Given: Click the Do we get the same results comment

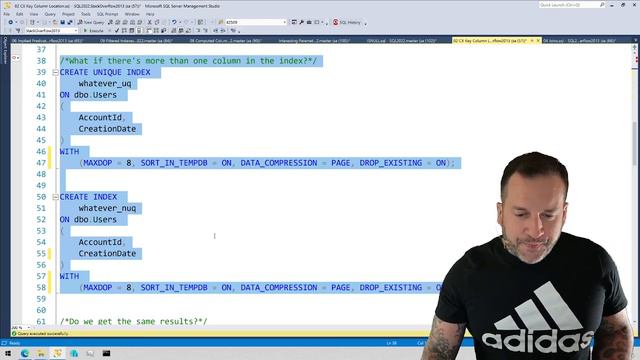Looking at the screenshot, I should coord(133,321).
